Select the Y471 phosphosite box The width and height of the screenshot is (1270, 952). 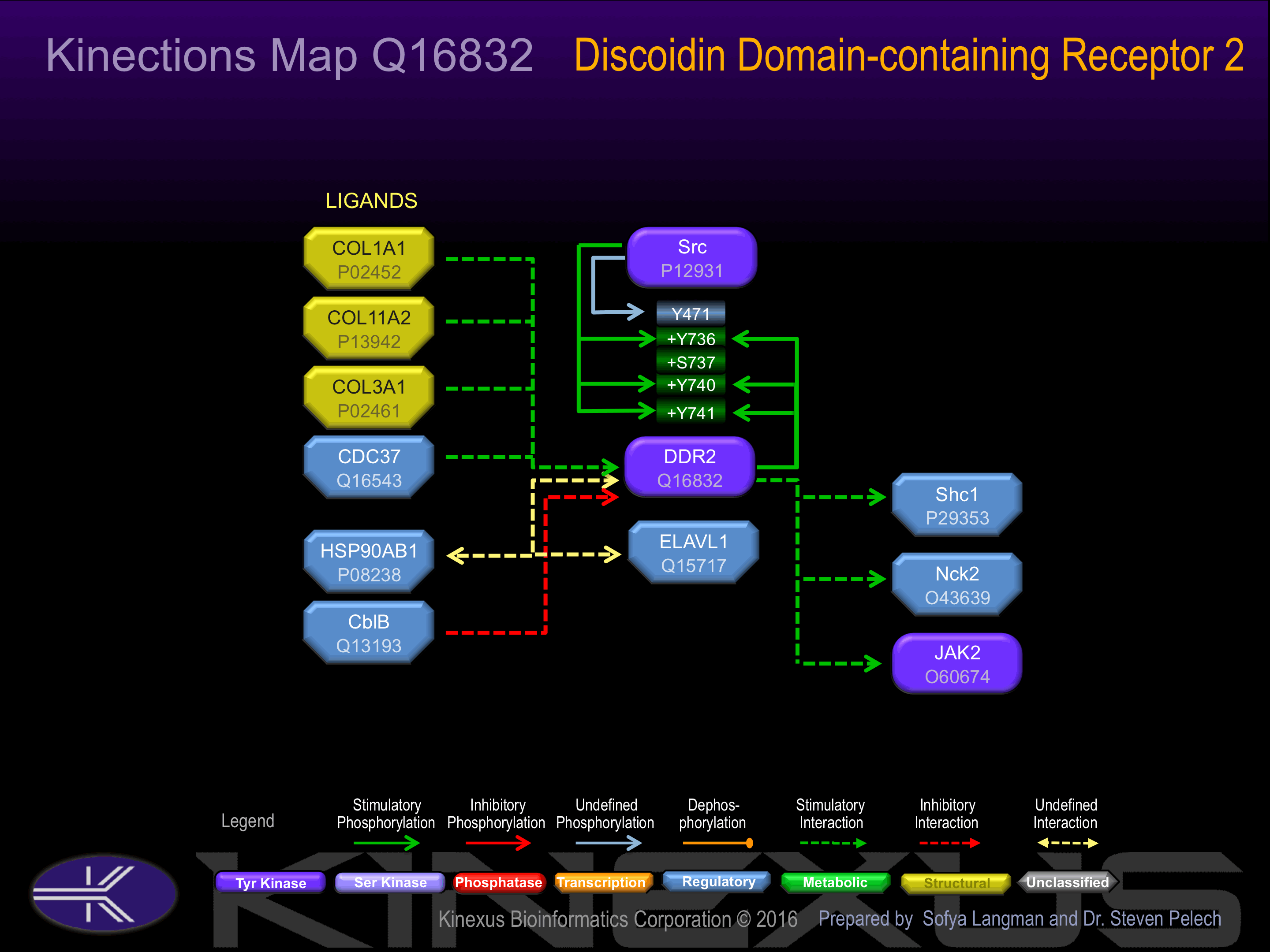click(691, 314)
